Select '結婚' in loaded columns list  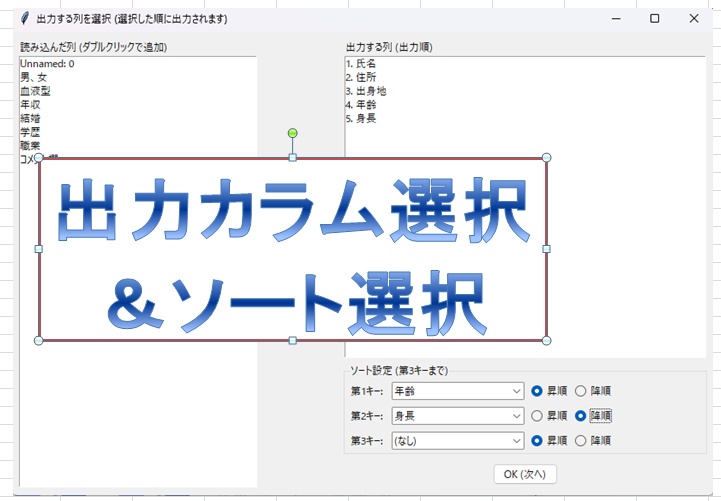pos(30,118)
